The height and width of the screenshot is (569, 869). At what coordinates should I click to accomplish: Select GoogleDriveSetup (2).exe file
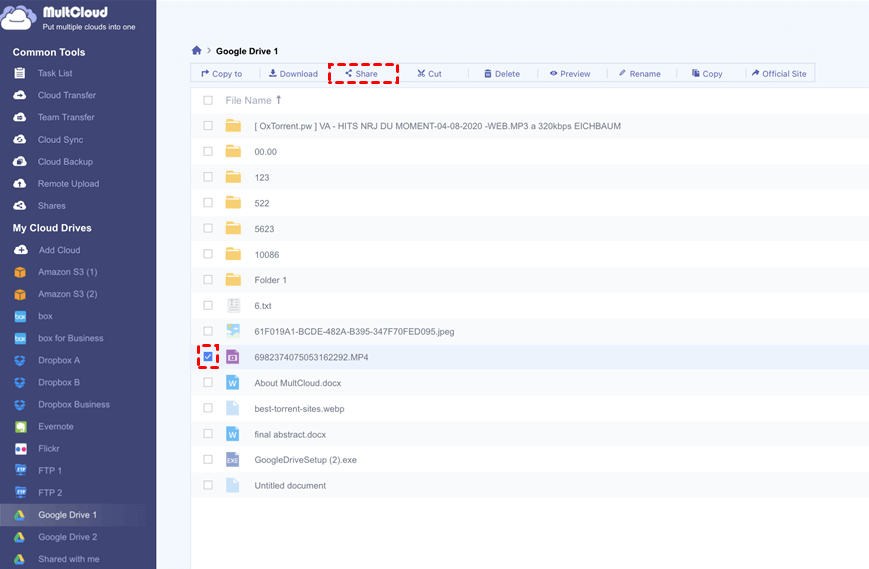coord(305,460)
